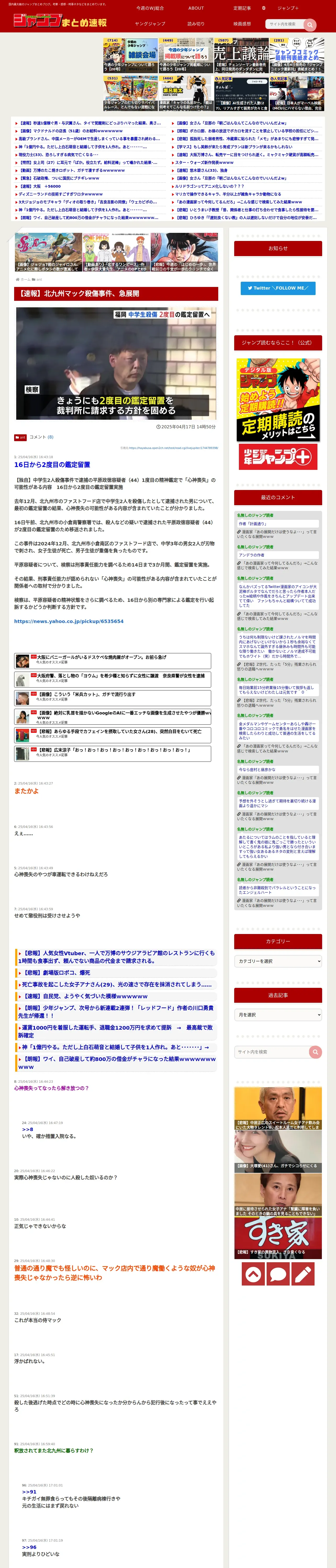Open the 映画感想 menu item
Screen dimensions: 336x1568
pyautogui.click(x=242, y=24)
